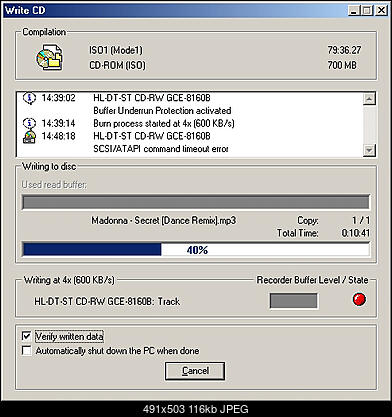Enable automatic PC shutdown when done
The image size is (392, 417).
pos(26,350)
